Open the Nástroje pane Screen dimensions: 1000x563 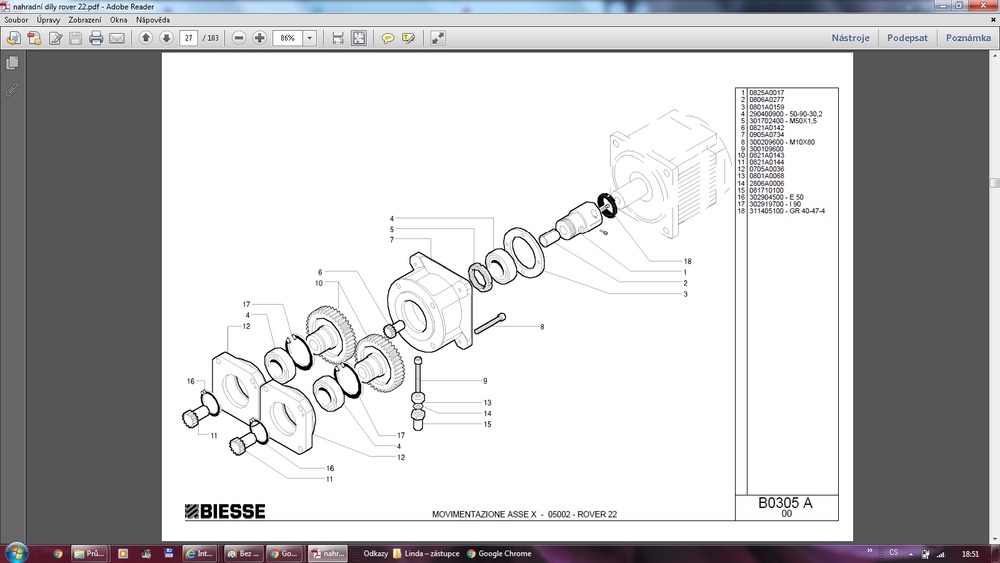[x=850, y=38]
